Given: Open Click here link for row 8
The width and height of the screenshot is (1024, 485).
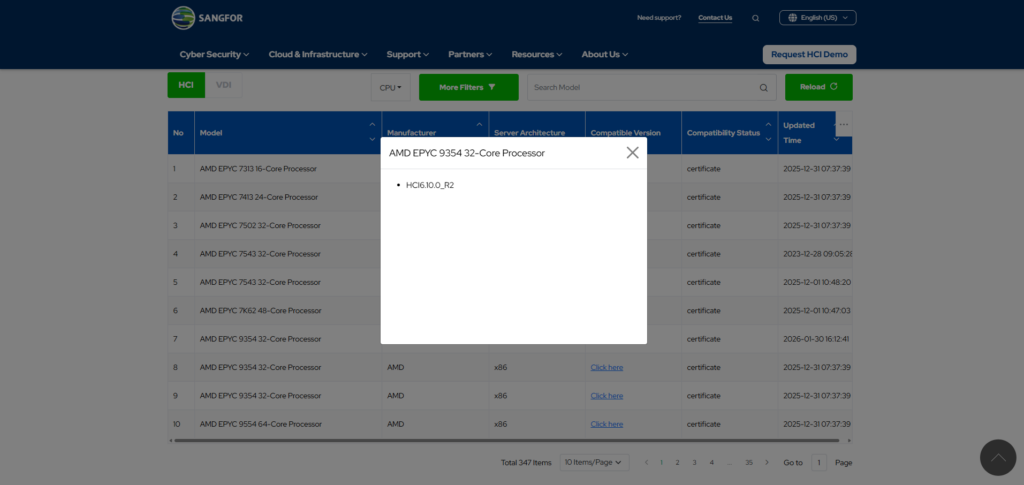Looking at the screenshot, I should pyautogui.click(x=607, y=368).
